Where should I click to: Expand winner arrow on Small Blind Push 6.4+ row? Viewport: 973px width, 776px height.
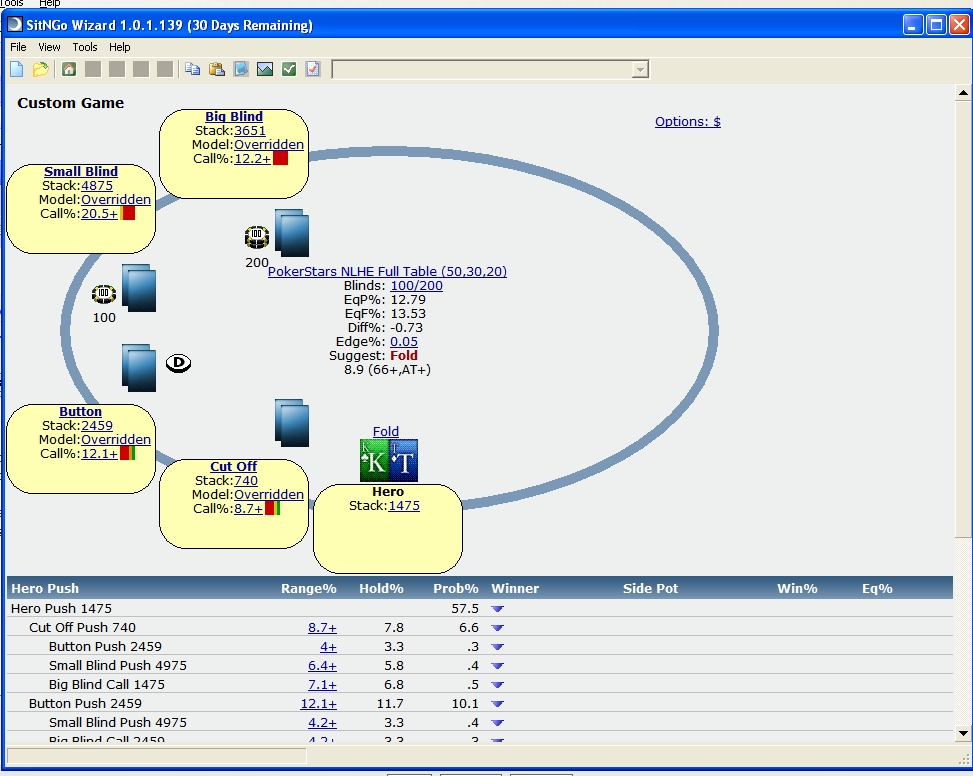[497, 666]
